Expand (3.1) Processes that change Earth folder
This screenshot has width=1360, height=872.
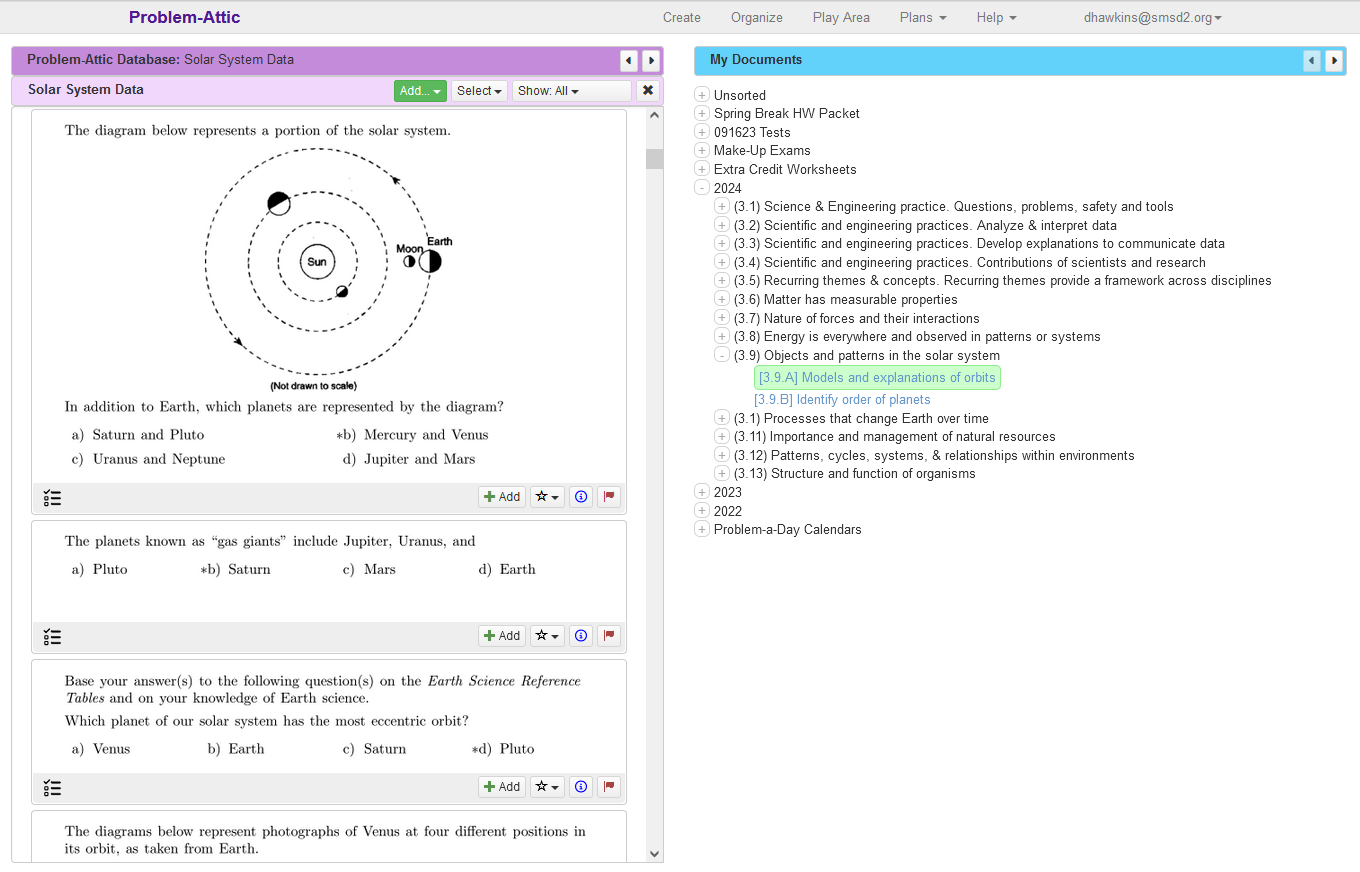pos(722,418)
